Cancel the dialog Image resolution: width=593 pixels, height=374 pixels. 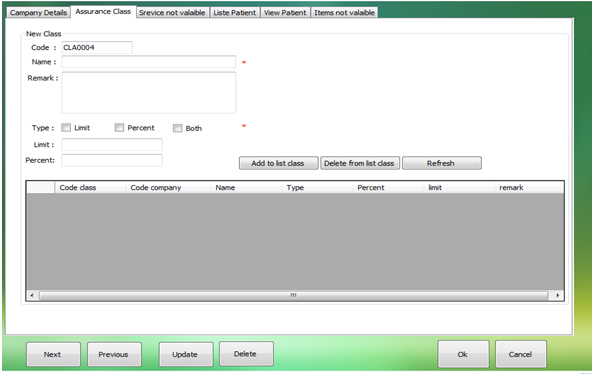(x=521, y=354)
